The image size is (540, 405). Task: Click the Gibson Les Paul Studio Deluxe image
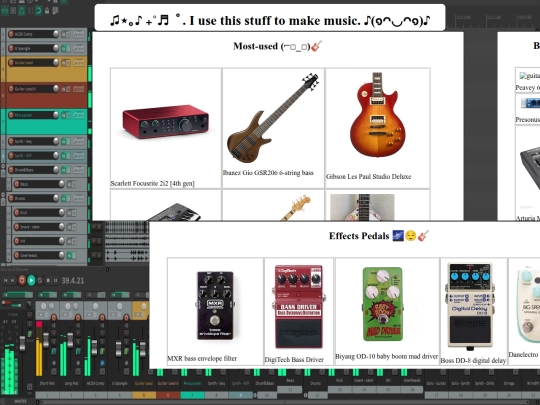tap(378, 115)
